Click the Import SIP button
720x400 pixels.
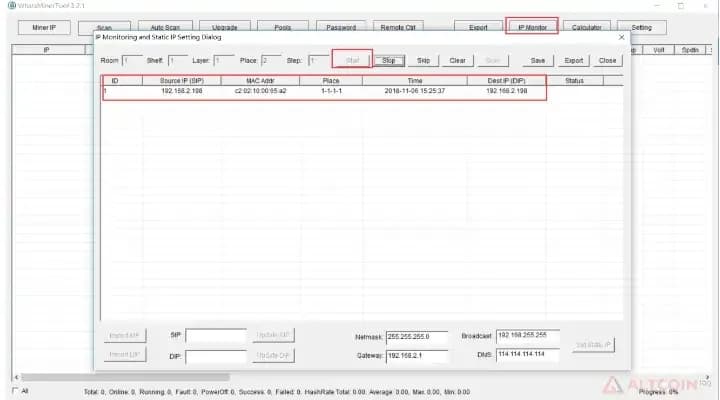coord(125,335)
